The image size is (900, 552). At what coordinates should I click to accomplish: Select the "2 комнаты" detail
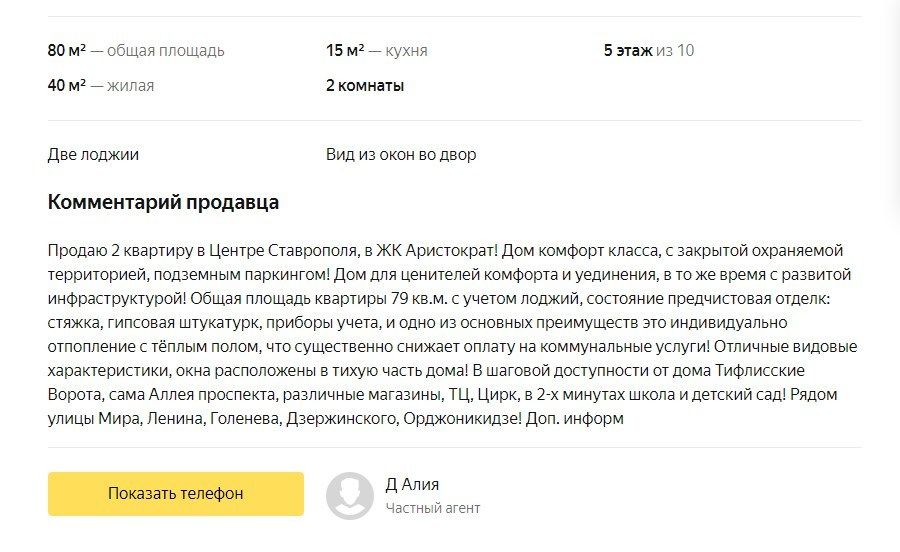365,85
